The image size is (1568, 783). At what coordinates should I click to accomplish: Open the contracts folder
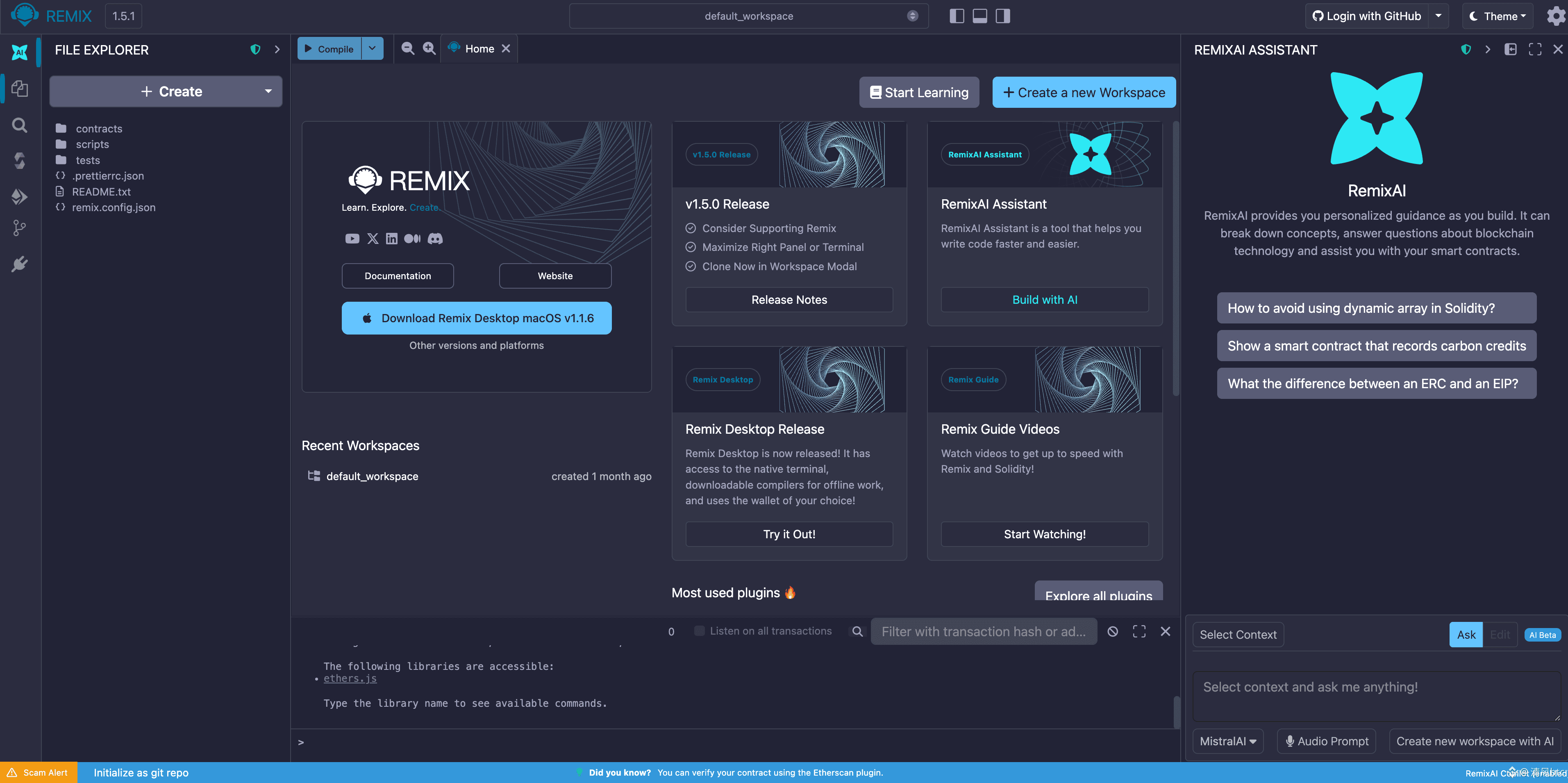(99, 128)
